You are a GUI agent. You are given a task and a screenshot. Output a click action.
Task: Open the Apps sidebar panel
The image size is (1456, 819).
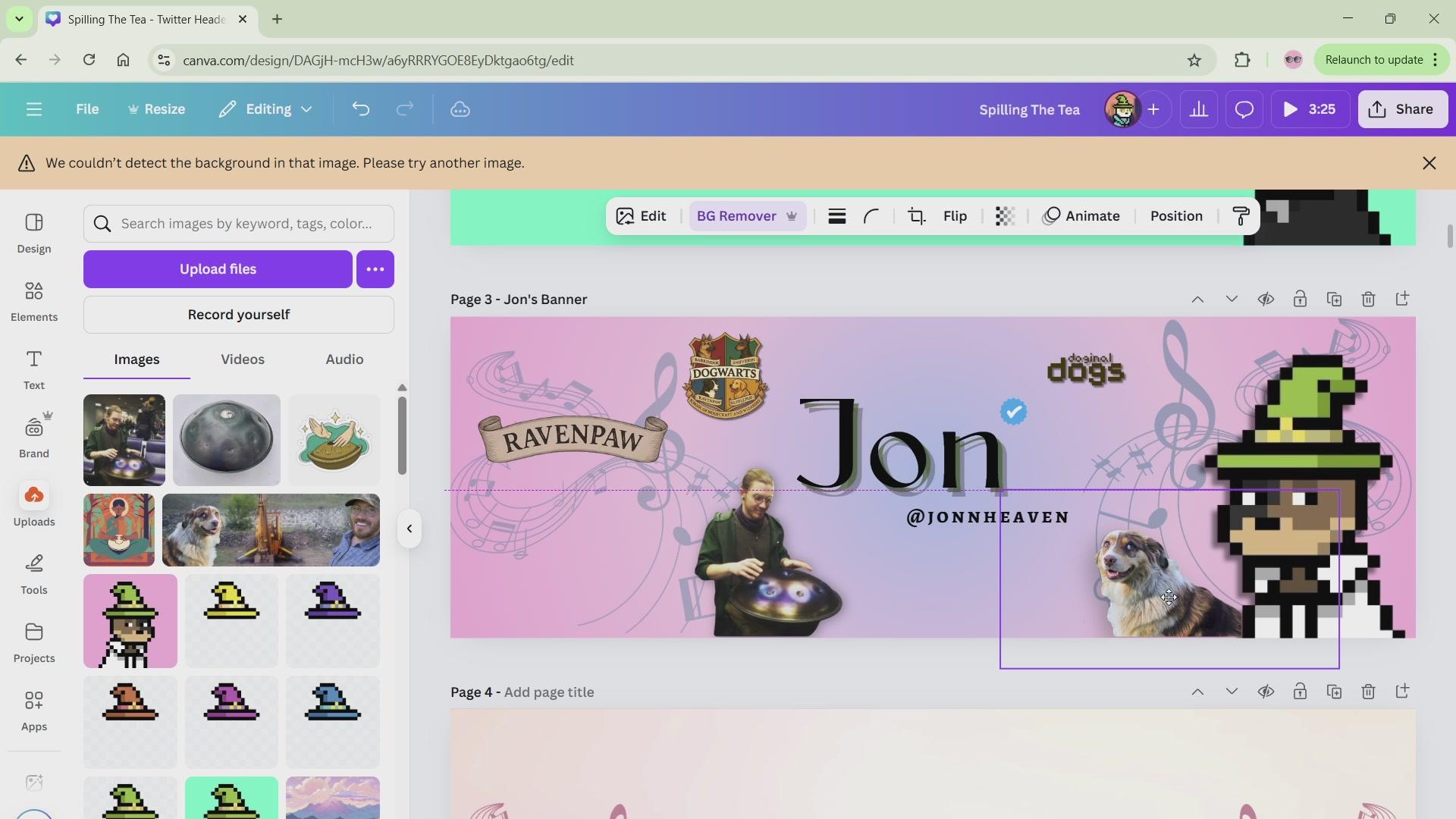pyautogui.click(x=34, y=711)
